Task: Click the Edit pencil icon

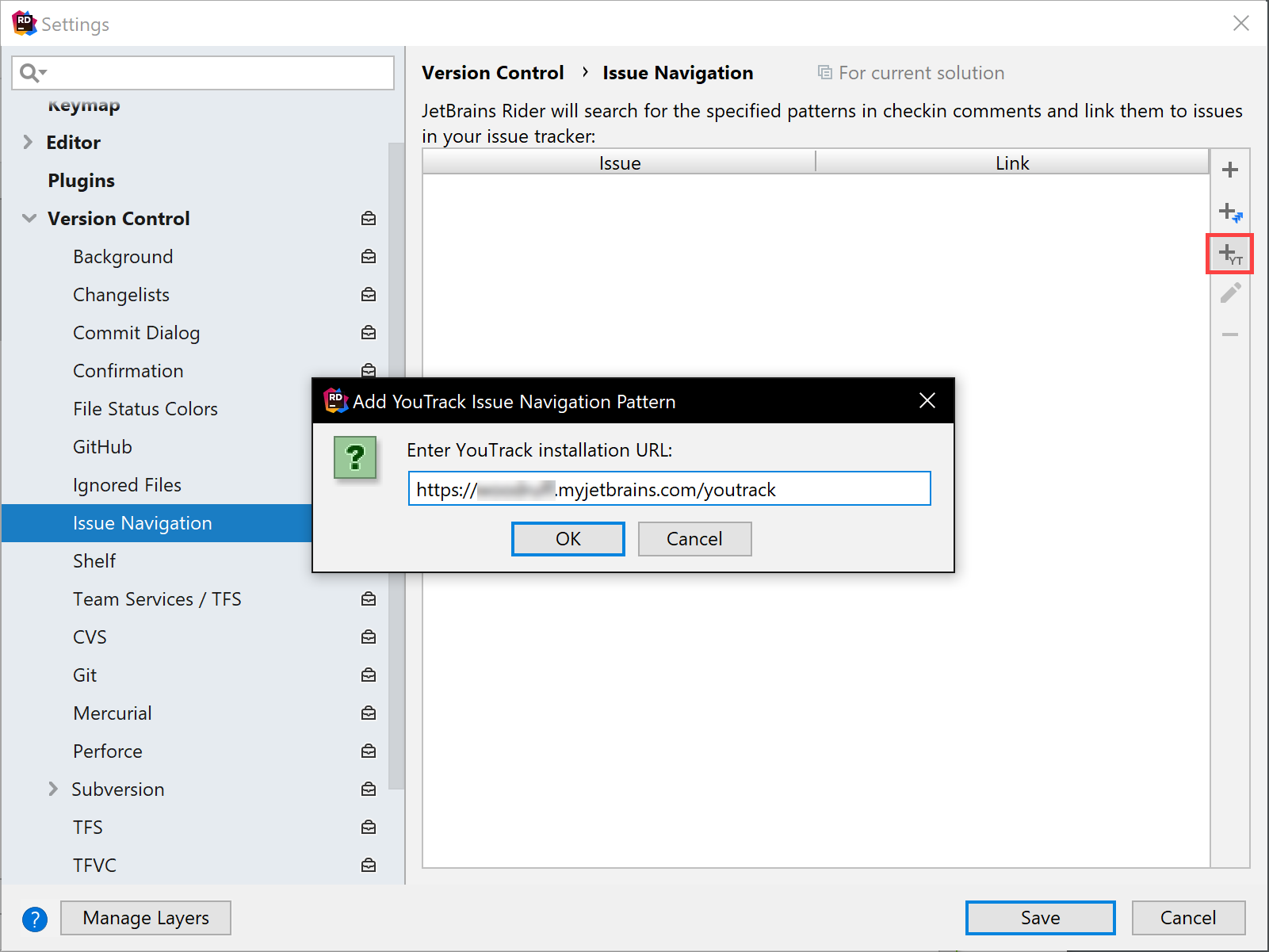Action: tap(1230, 293)
